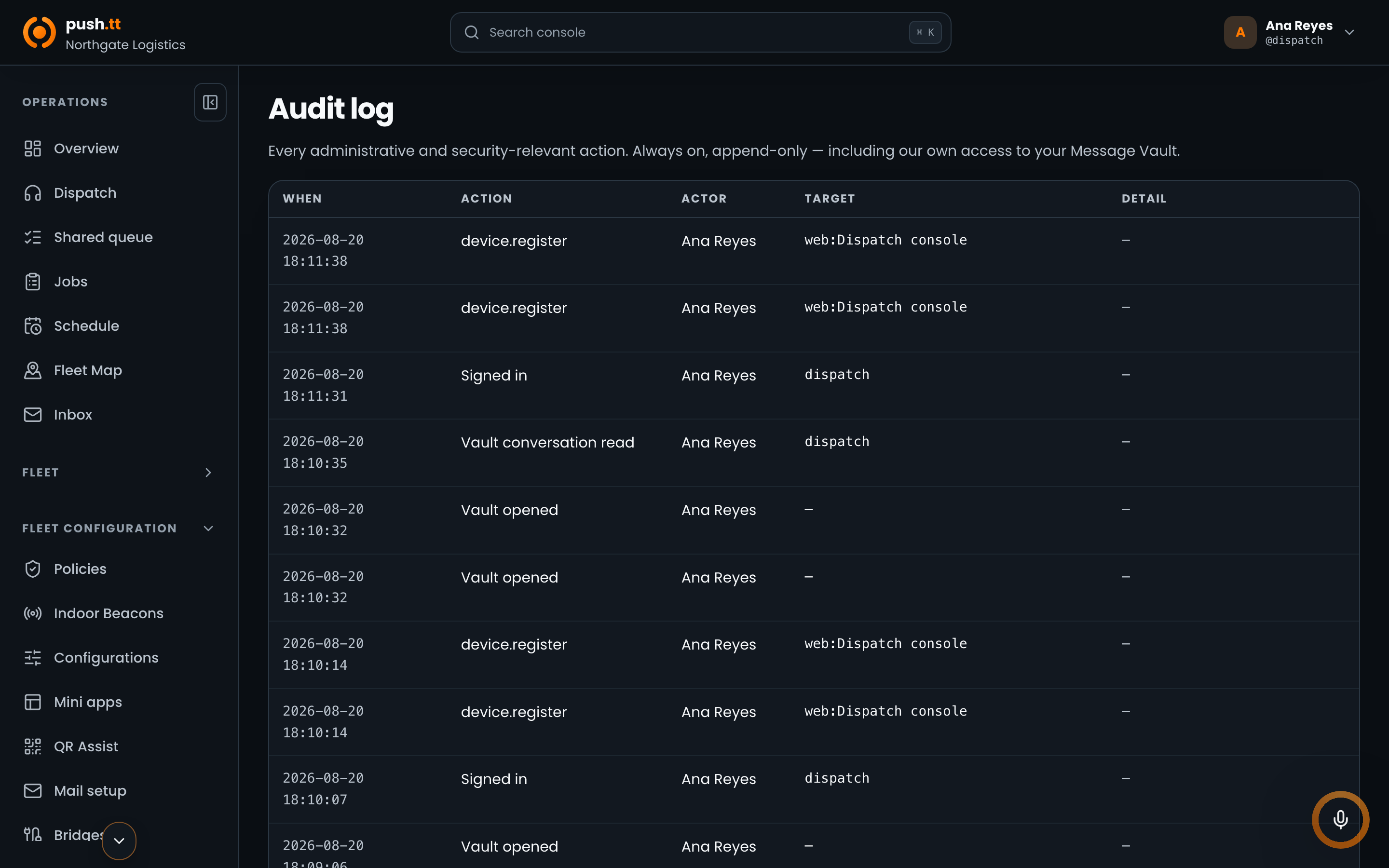Click the Shared queue list icon

(x=33, y=237)
